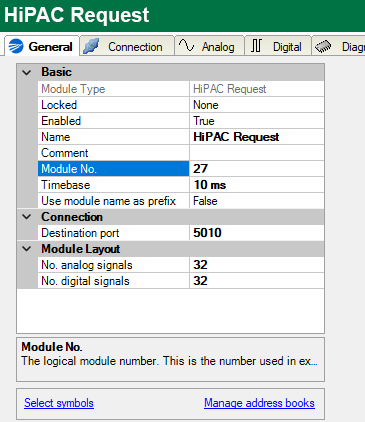Collapse the Module Layout group
This screenshot has height=422, width=365.
tap(27, 249)
